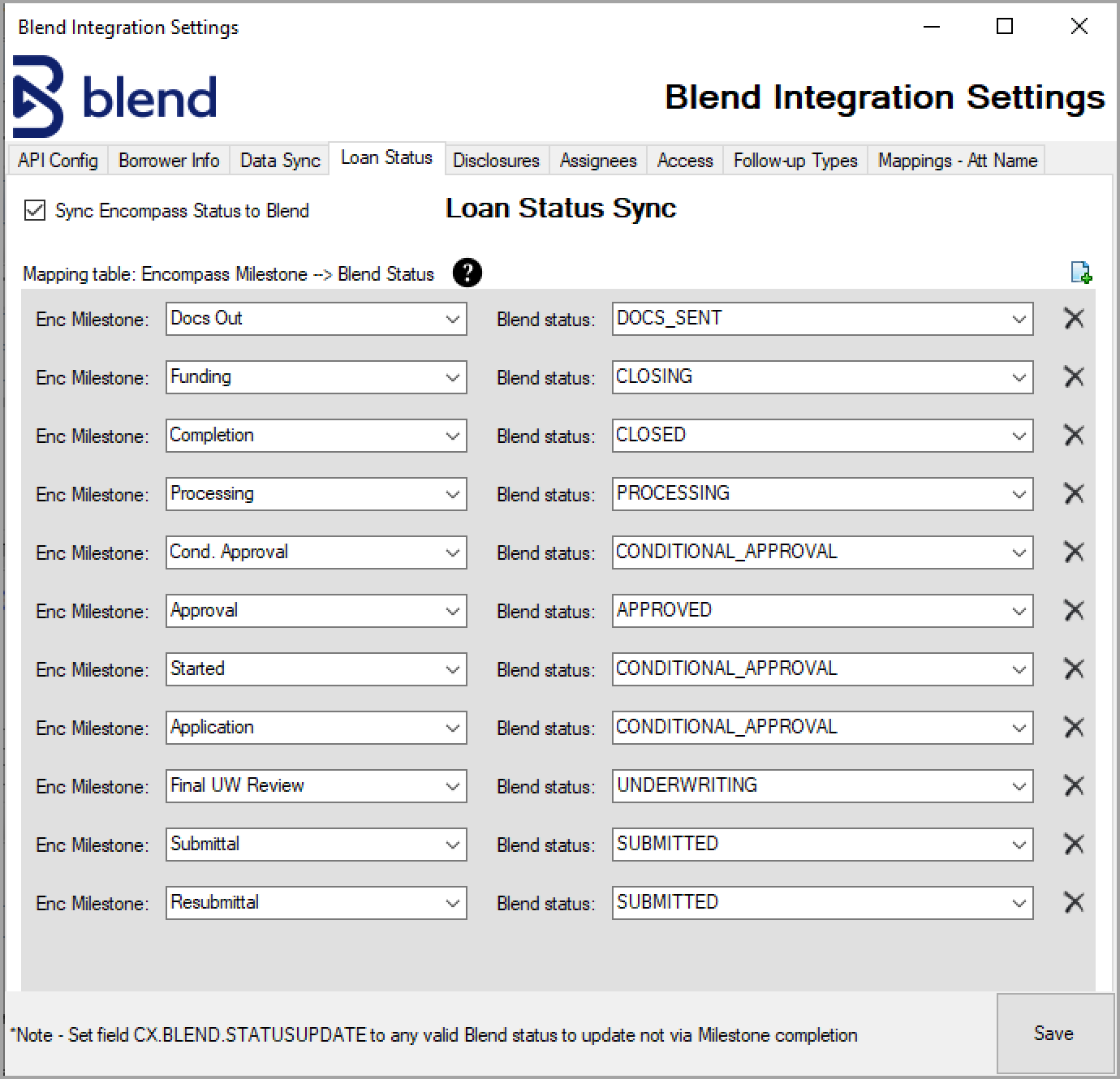1120x1079 pixels.
Task: Select the Loan Status tab
Action: [386, 157]
